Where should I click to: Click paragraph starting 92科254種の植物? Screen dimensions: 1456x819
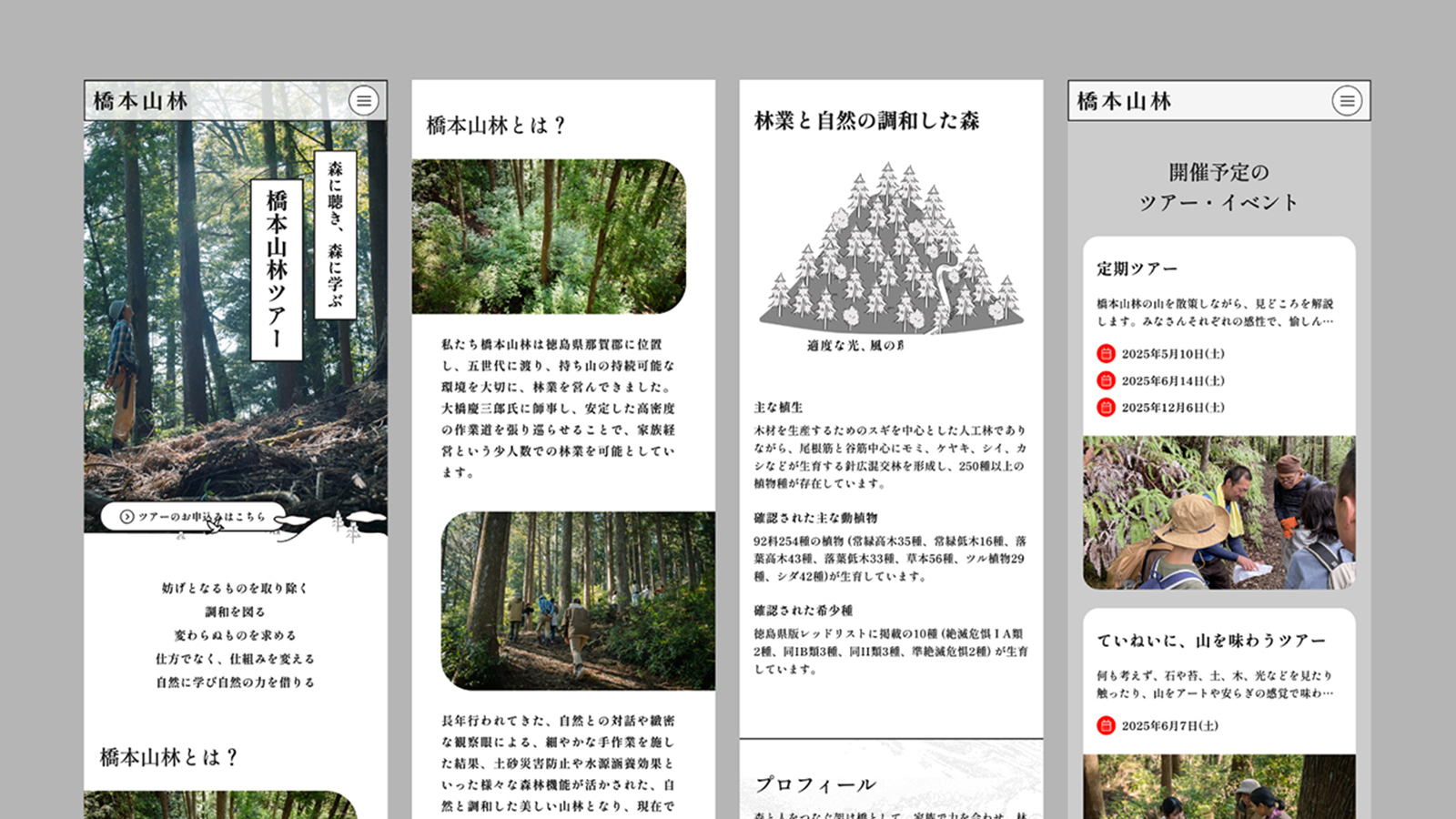[x=891, y=559]
